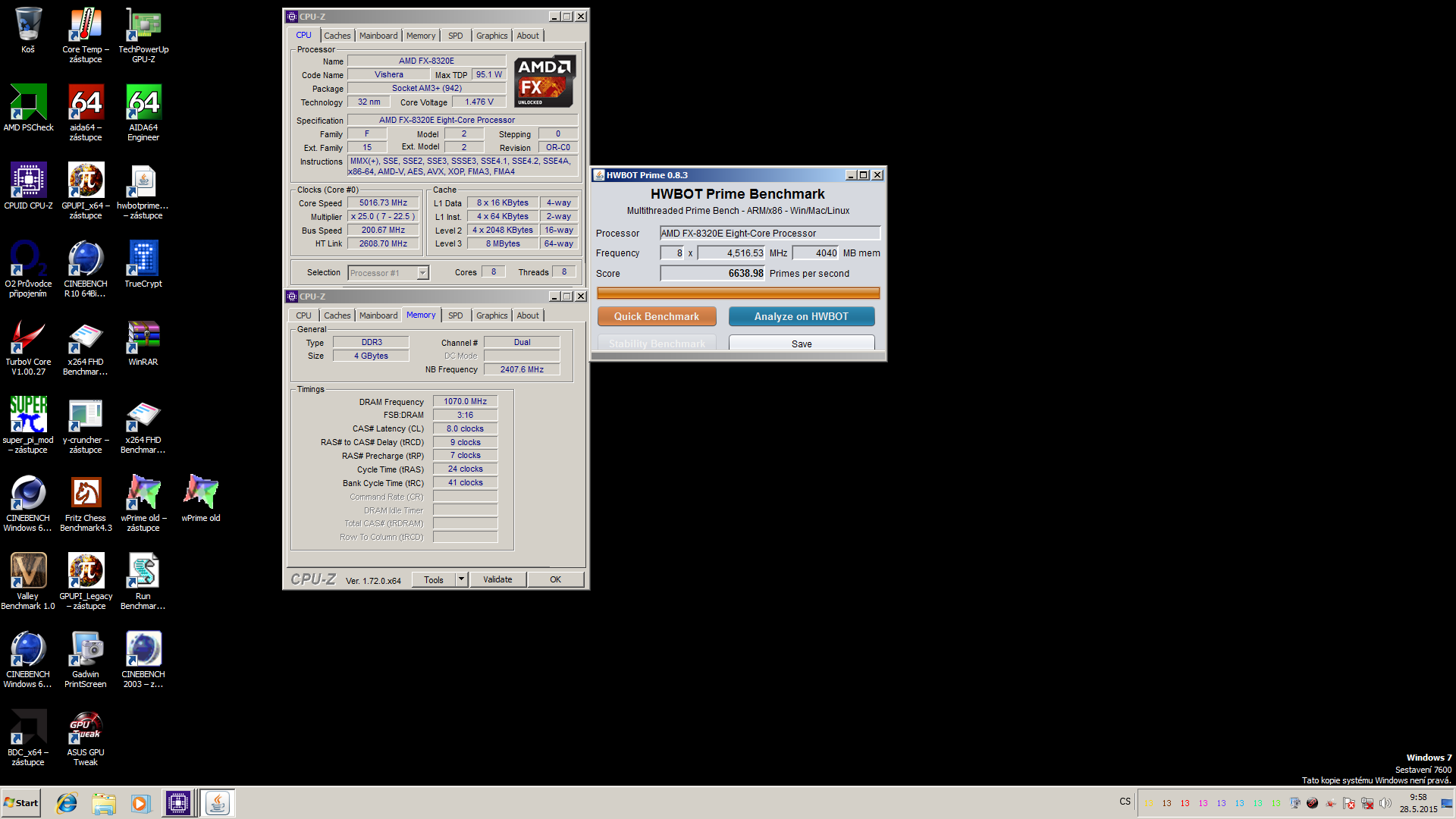This screenshot has height=819, width=1456.
Task: Open GPUPI_Legacy zástupce shortcut
Action: coord(86,582)
